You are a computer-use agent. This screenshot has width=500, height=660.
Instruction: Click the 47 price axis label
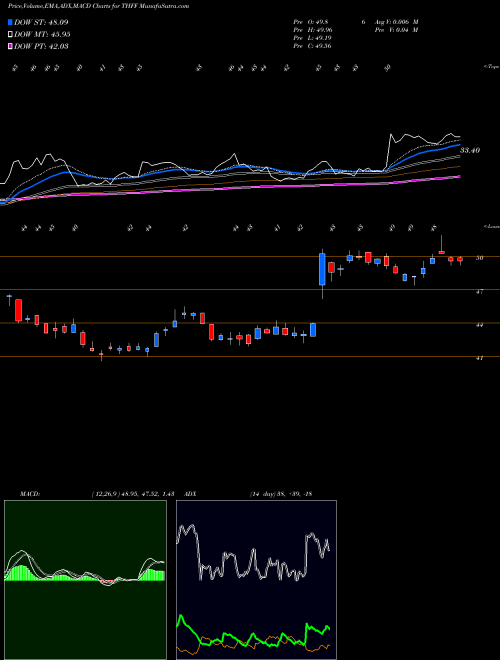click(479, 291)
